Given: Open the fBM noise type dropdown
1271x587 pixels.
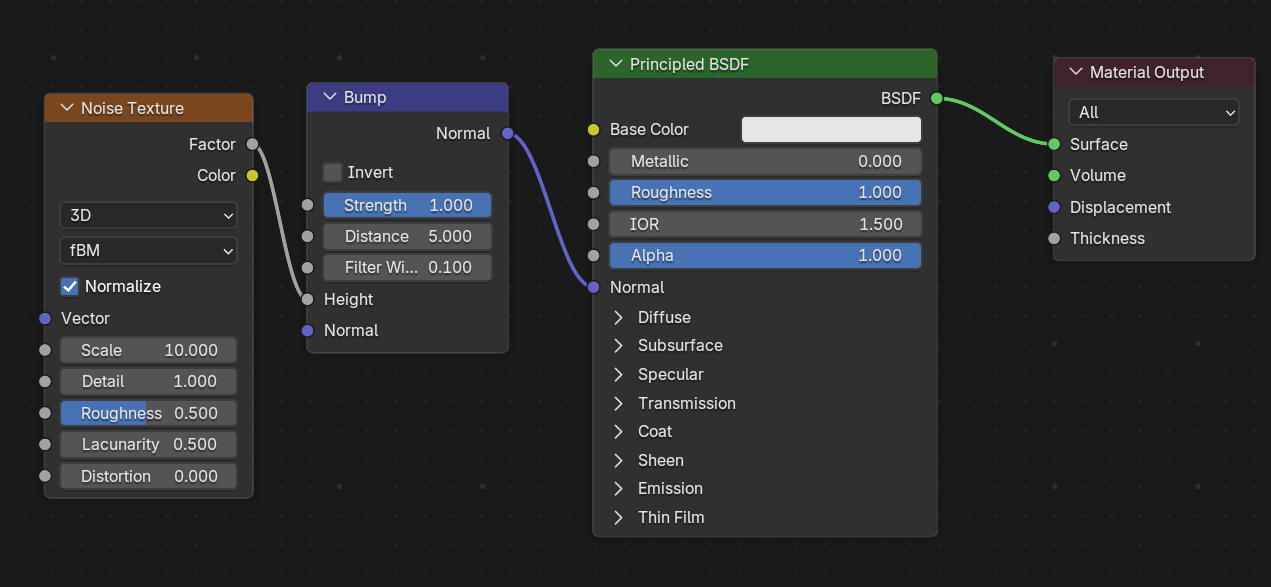Looking at the screenshot, I should pyautogui.click(x=148, y=250).
